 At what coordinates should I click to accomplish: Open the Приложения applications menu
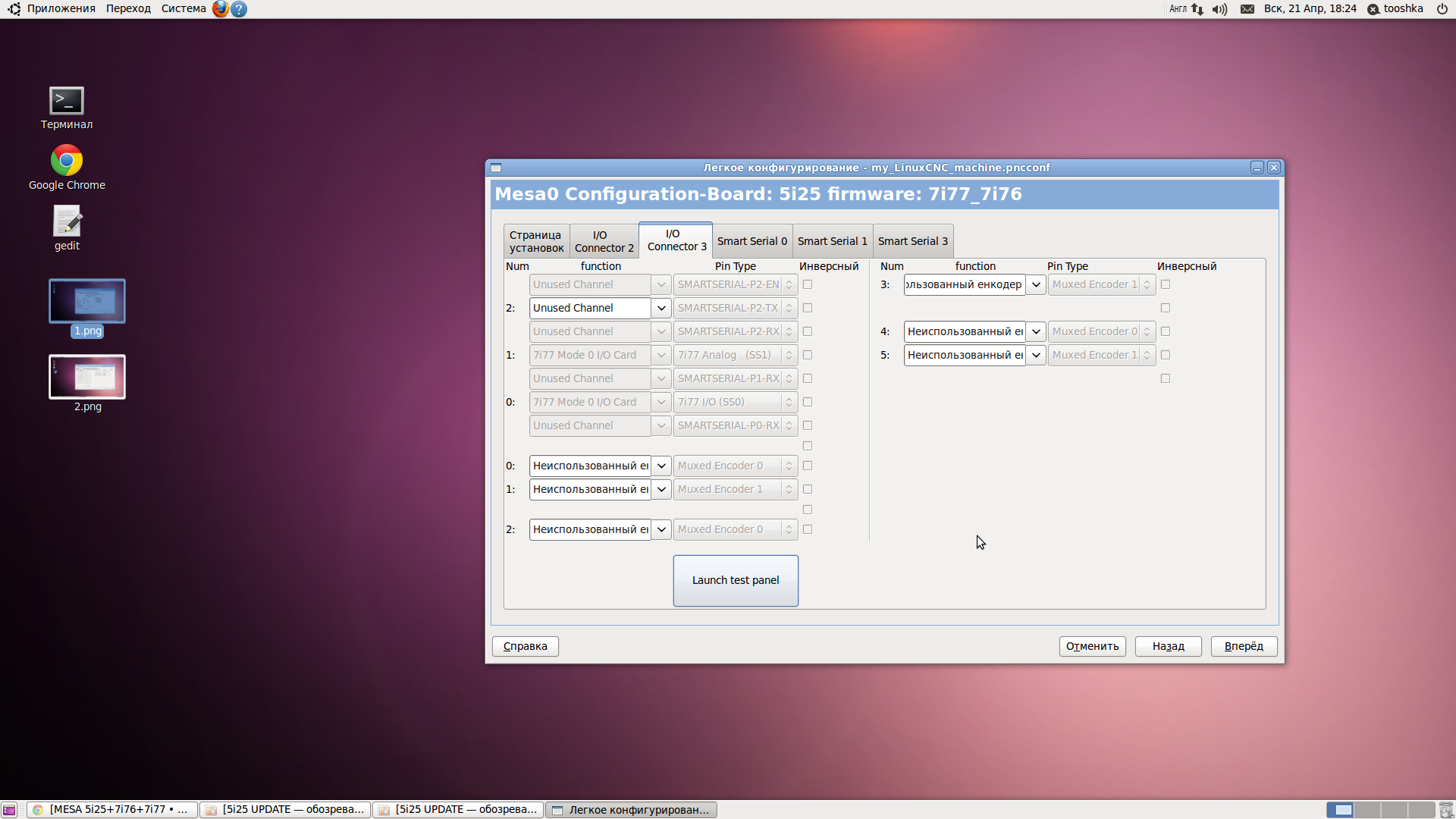pyautogui.click(x=61, y=9)
